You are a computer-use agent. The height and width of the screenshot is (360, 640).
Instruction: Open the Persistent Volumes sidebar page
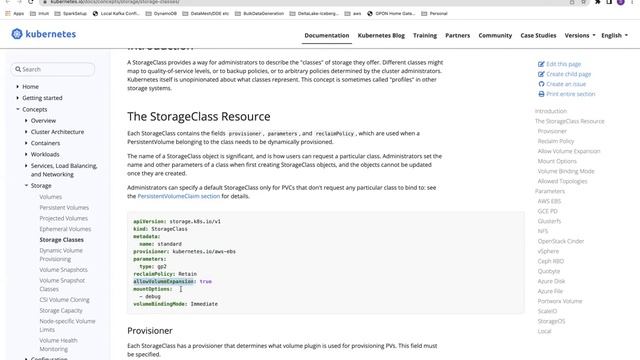tap(64, 207)
